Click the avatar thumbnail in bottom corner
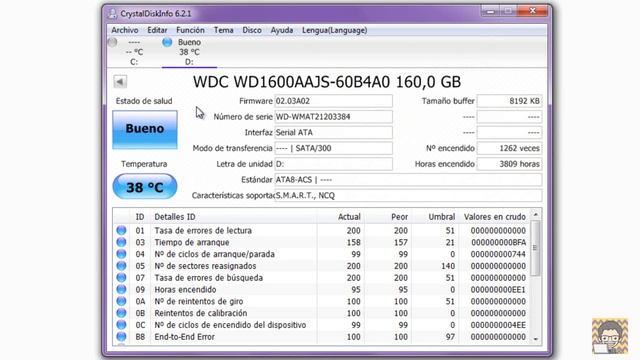640x360 pixels. click(x=610, y=336)
